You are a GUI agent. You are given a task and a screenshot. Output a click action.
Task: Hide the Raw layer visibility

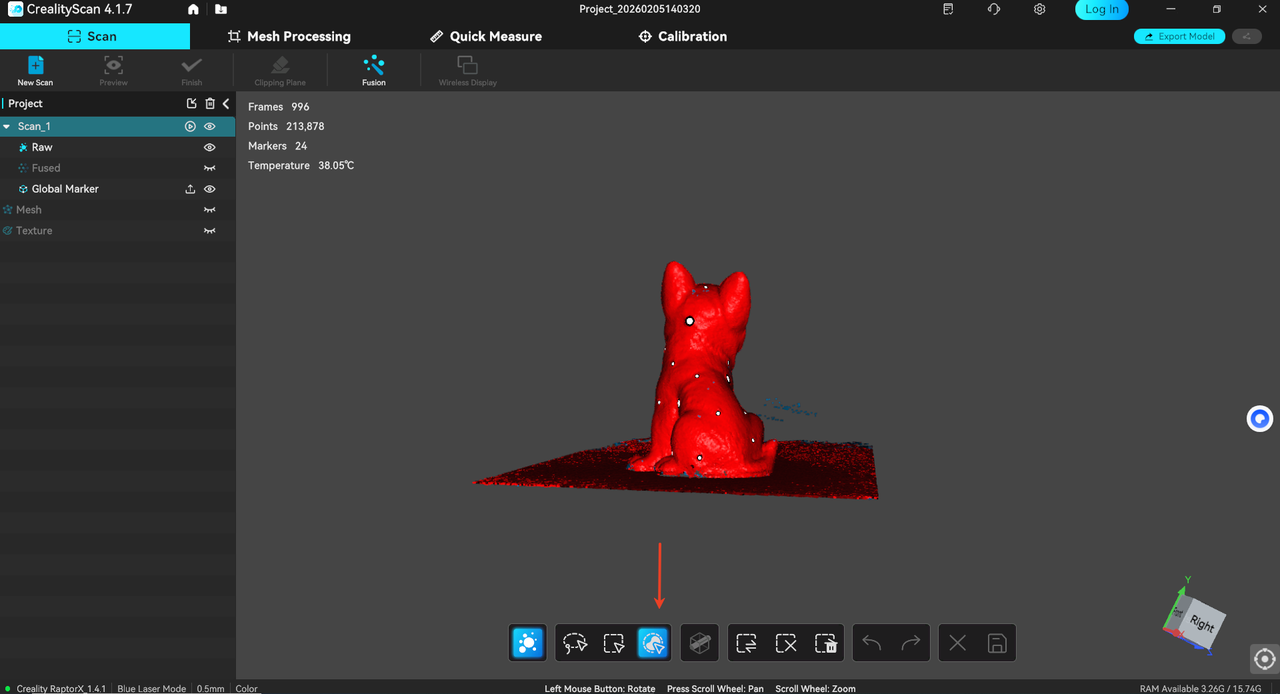[x=210, y=147]
